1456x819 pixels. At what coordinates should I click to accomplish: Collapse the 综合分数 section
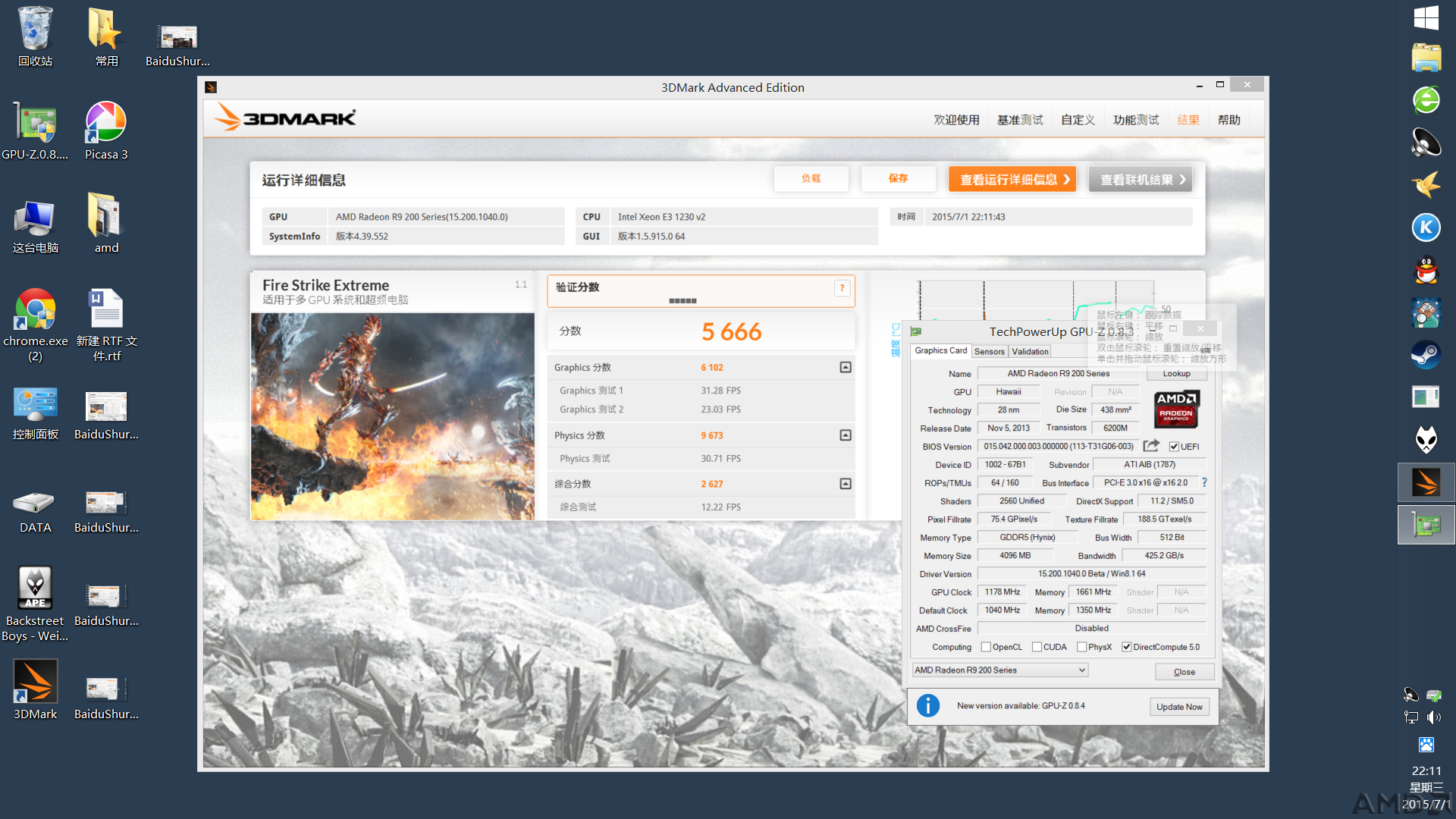[x=846, y=484]
